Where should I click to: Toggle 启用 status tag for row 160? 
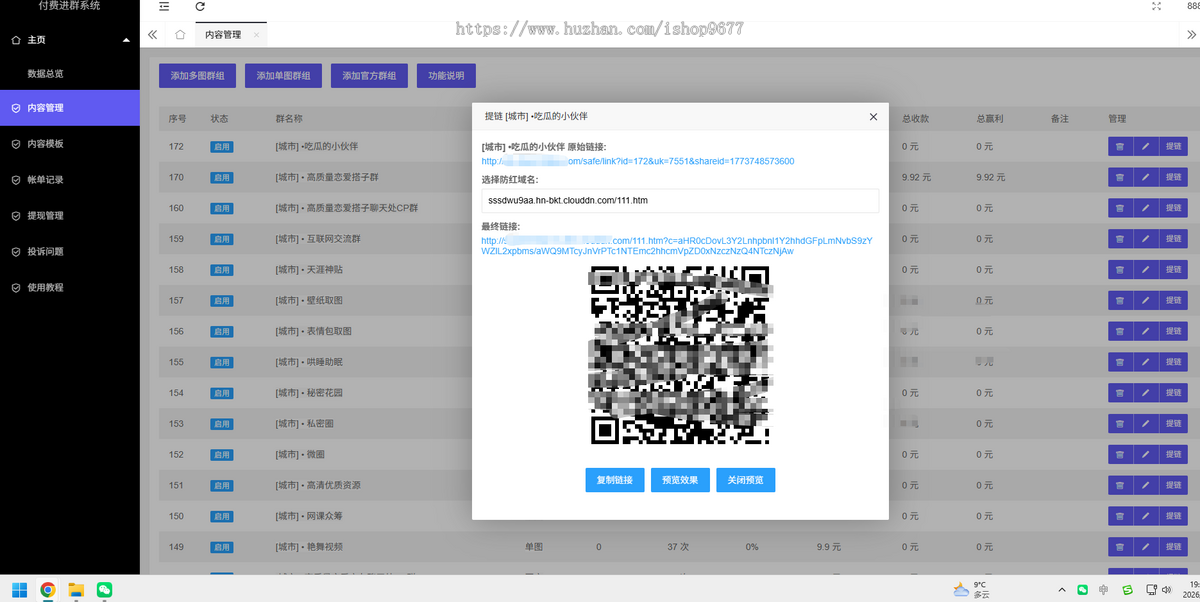coord(221,209)
